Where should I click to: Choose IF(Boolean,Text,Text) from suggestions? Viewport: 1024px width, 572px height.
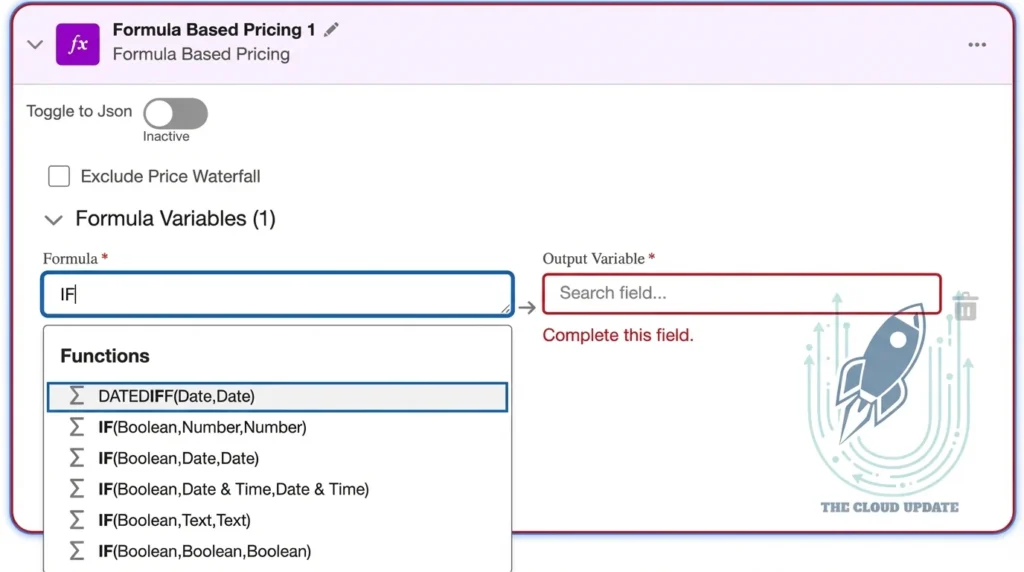(x=174, y=520)
